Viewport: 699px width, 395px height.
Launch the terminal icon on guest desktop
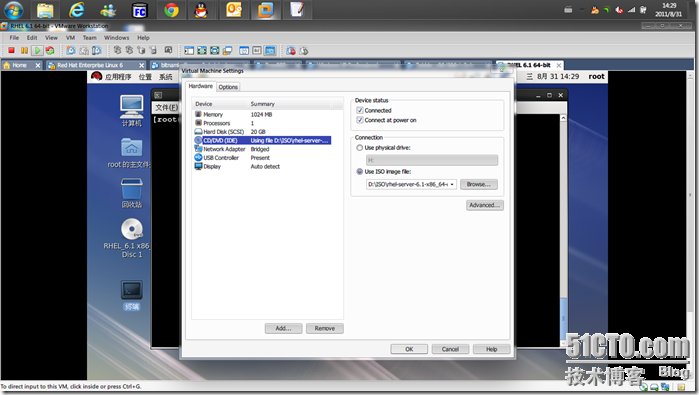point(132,295)
